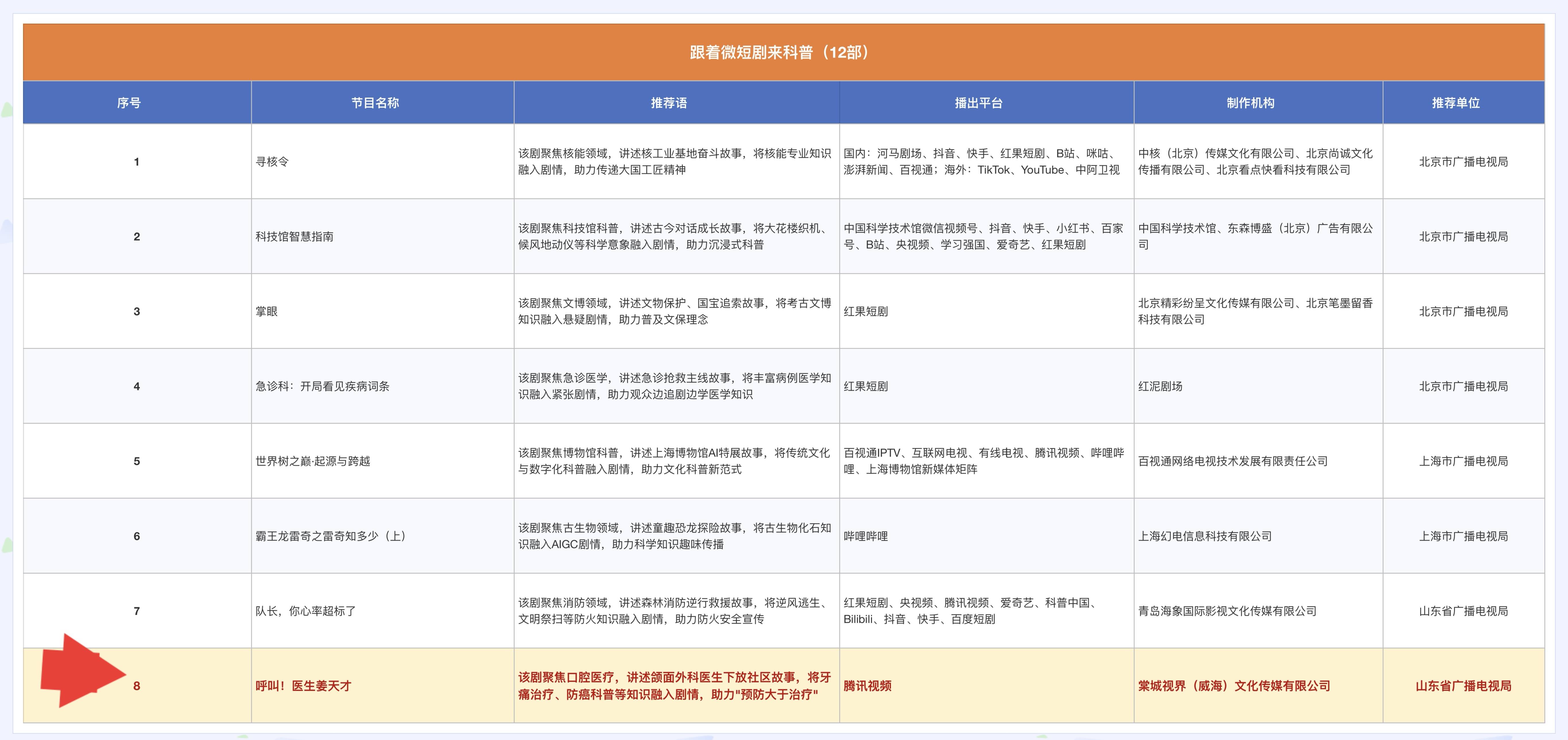This screenshot has width=1568, height=740.
Task: Select serial number 8 in the highlighted row
Action: (137, 686)
